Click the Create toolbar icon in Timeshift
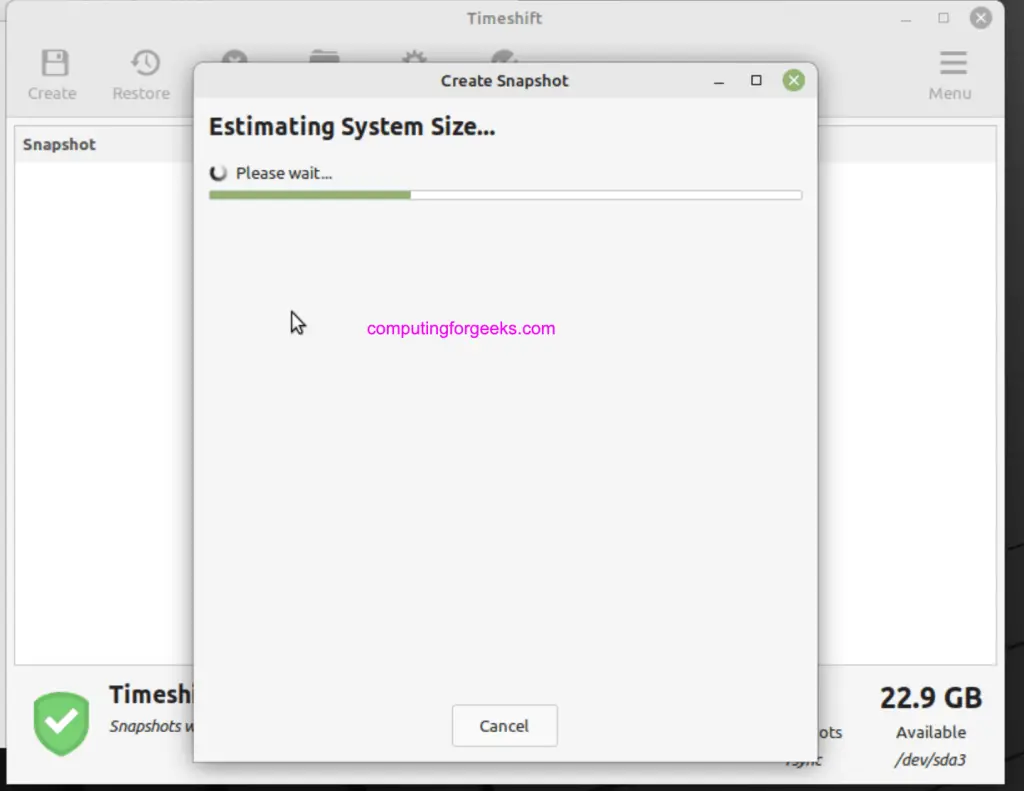This screenshot has width=1024, height=791. coord(52,74)
